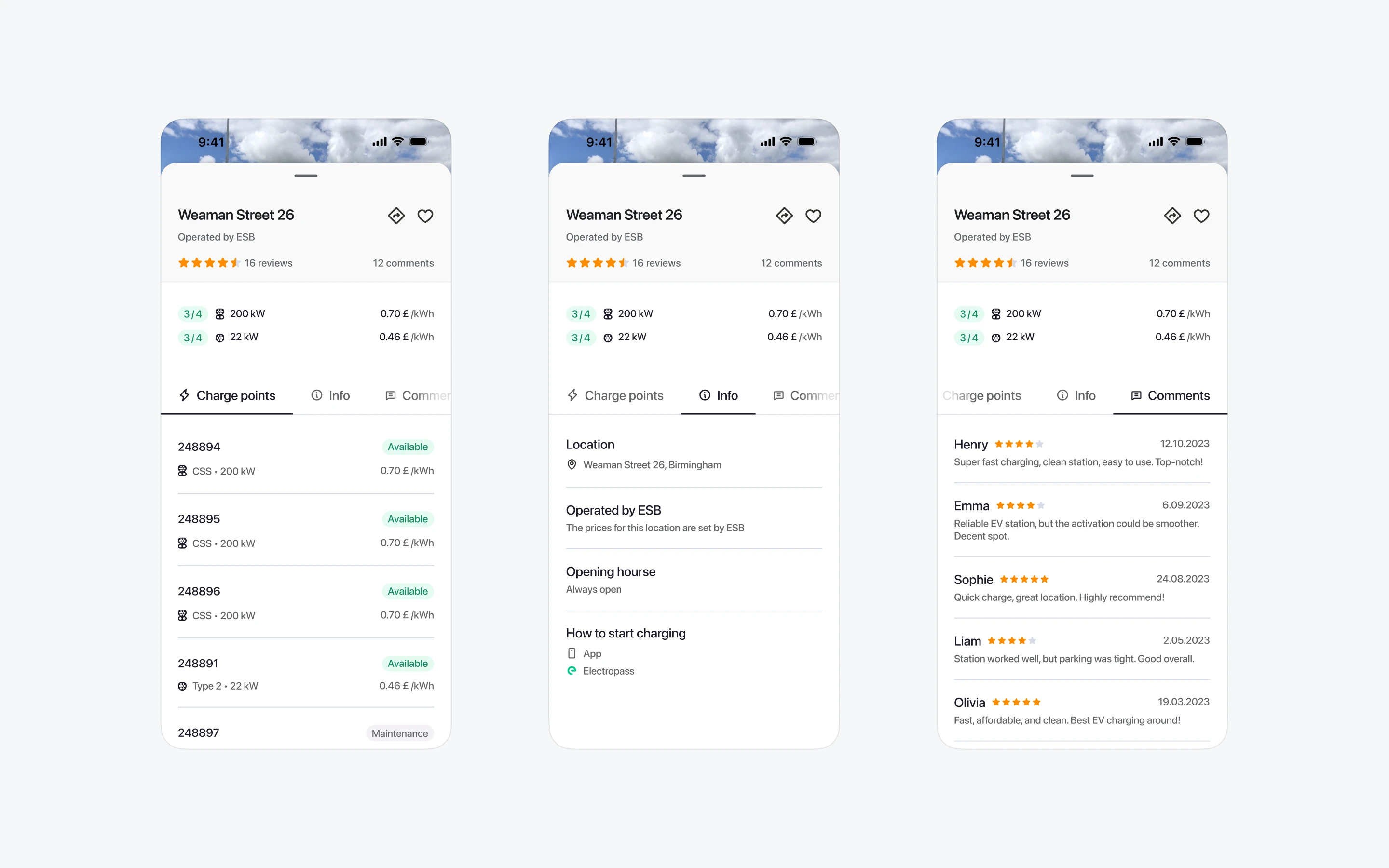Tap directions icon on left phone screen
Image resolution: width=1389 pixels, height=868 pixels.
396,216
